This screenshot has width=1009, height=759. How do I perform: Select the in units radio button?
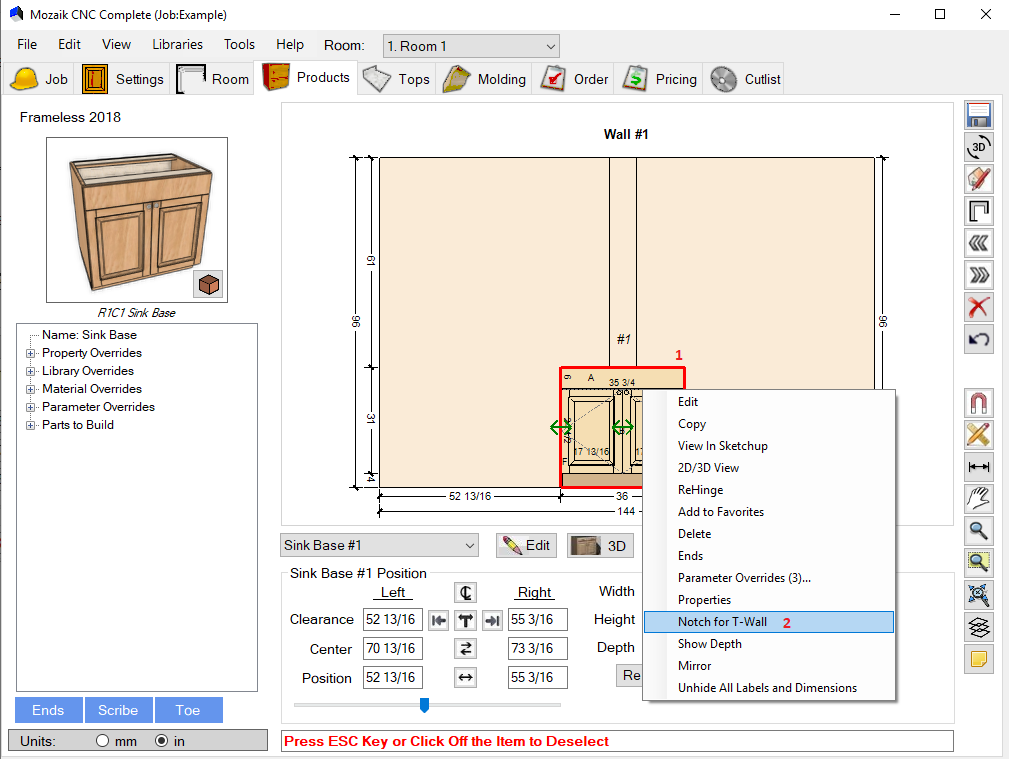coord(162,741)
